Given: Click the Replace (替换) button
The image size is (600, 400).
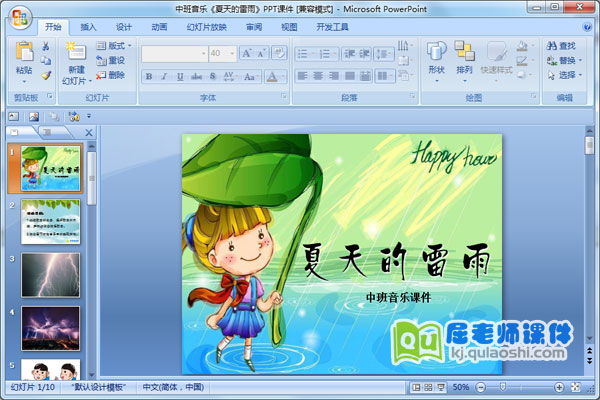Looking at the screenshot, I should click(x=564, y=60).
